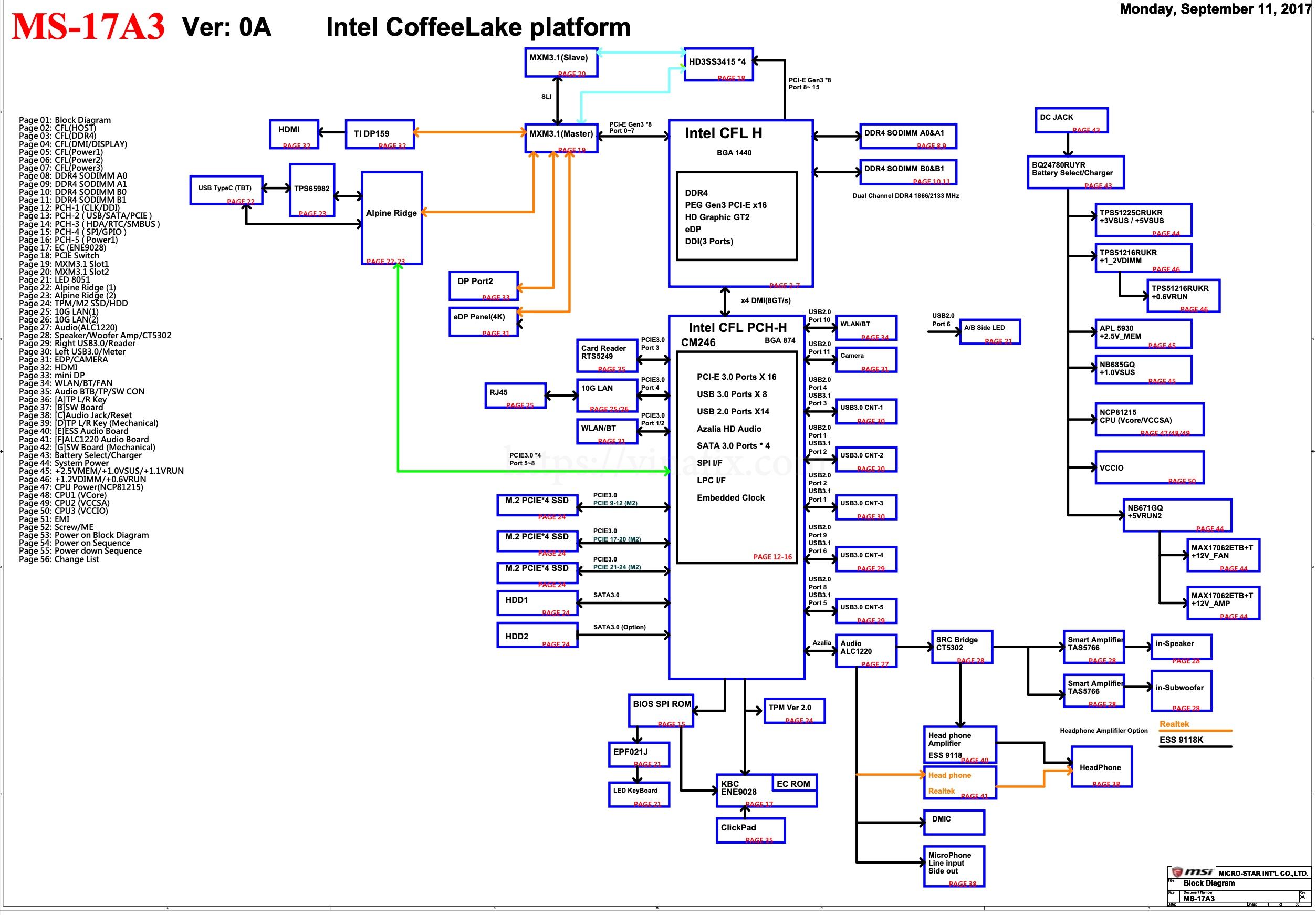The height and width of the screenshot is (915, 1316).
Task: Click the DP Port2 block
Action: pyautogui.click(x=484, y=286)
